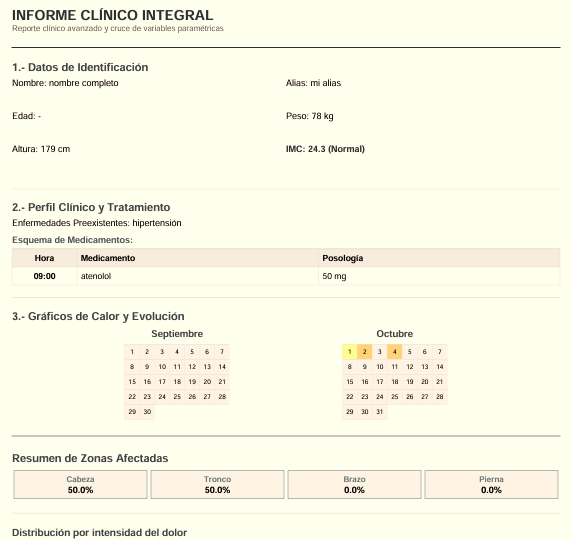Open the Cabeza 50.0% zone card

point(80,485)
